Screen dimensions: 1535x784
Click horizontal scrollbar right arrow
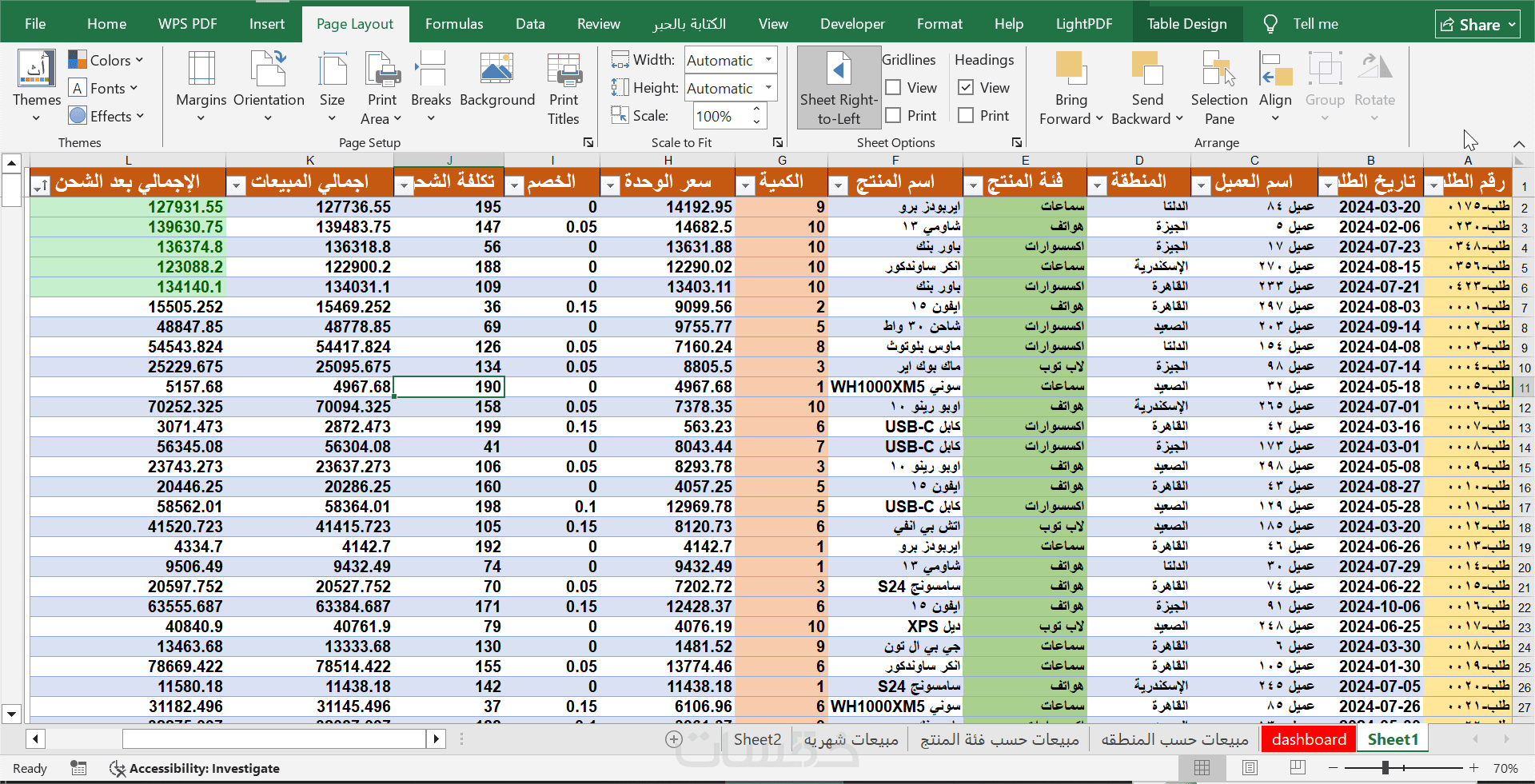pyautogui.click(x=436, y=738)
